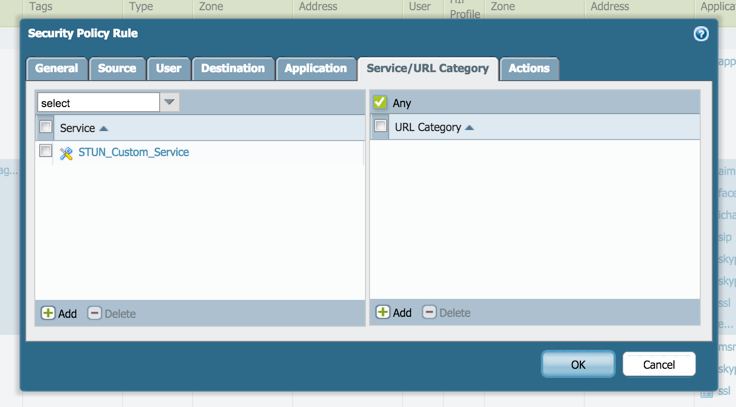Click the Tags column header in background table

[x=41, y=7]
